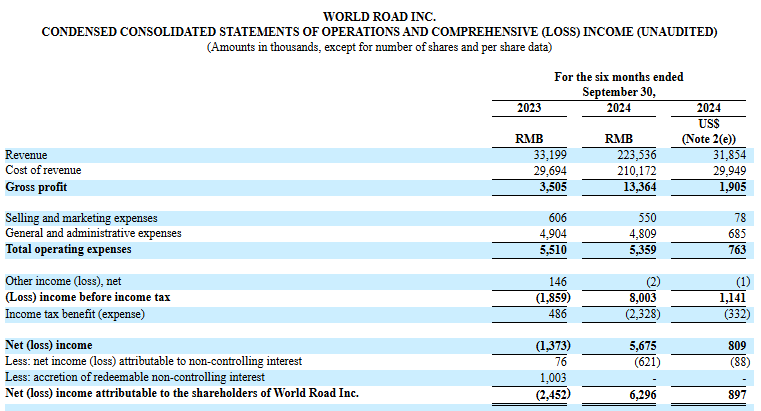
Task: Click the World Road Inc. title heading
Action: (379, 17)
